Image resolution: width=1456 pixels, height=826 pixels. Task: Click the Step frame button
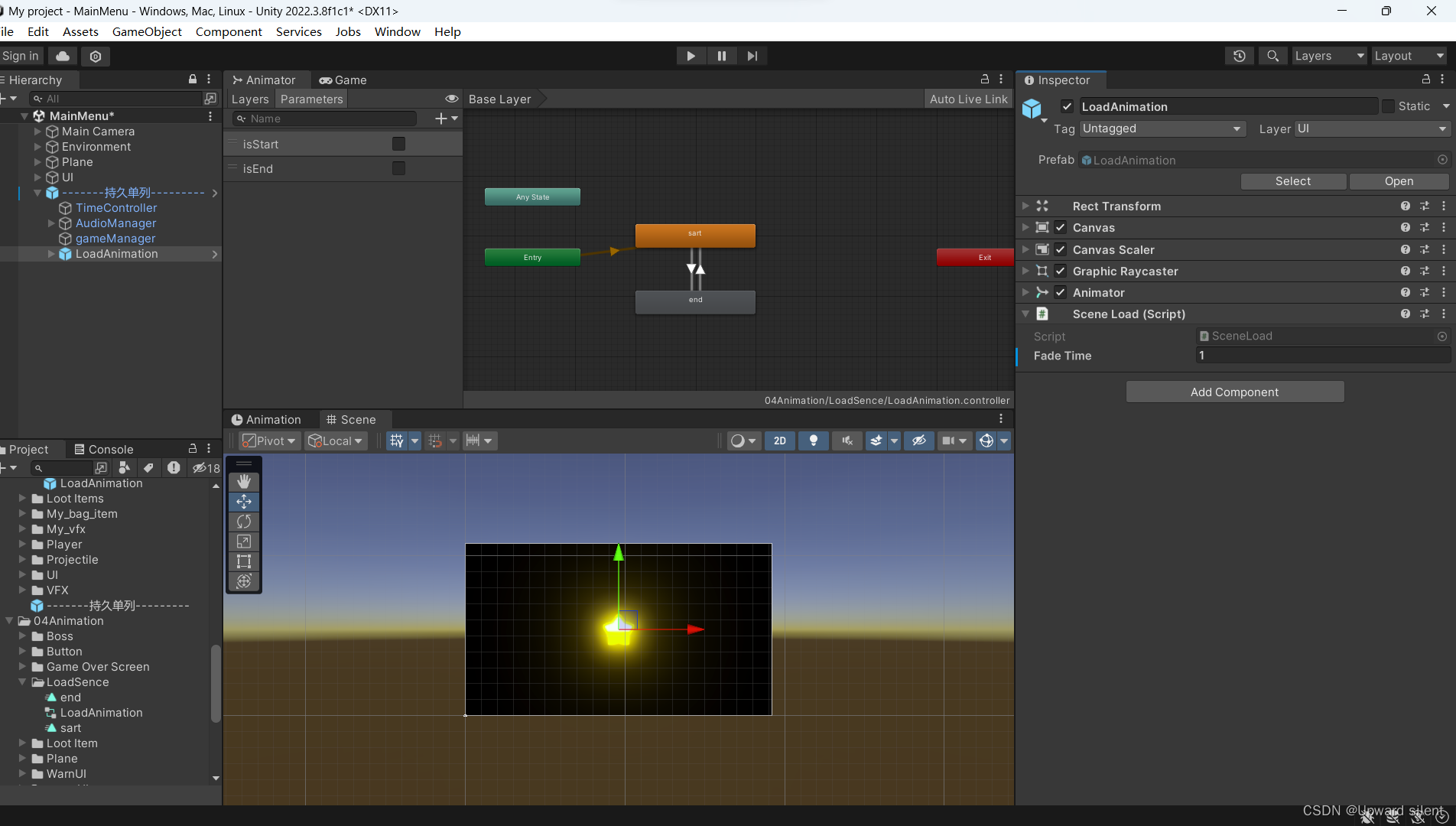752,55
